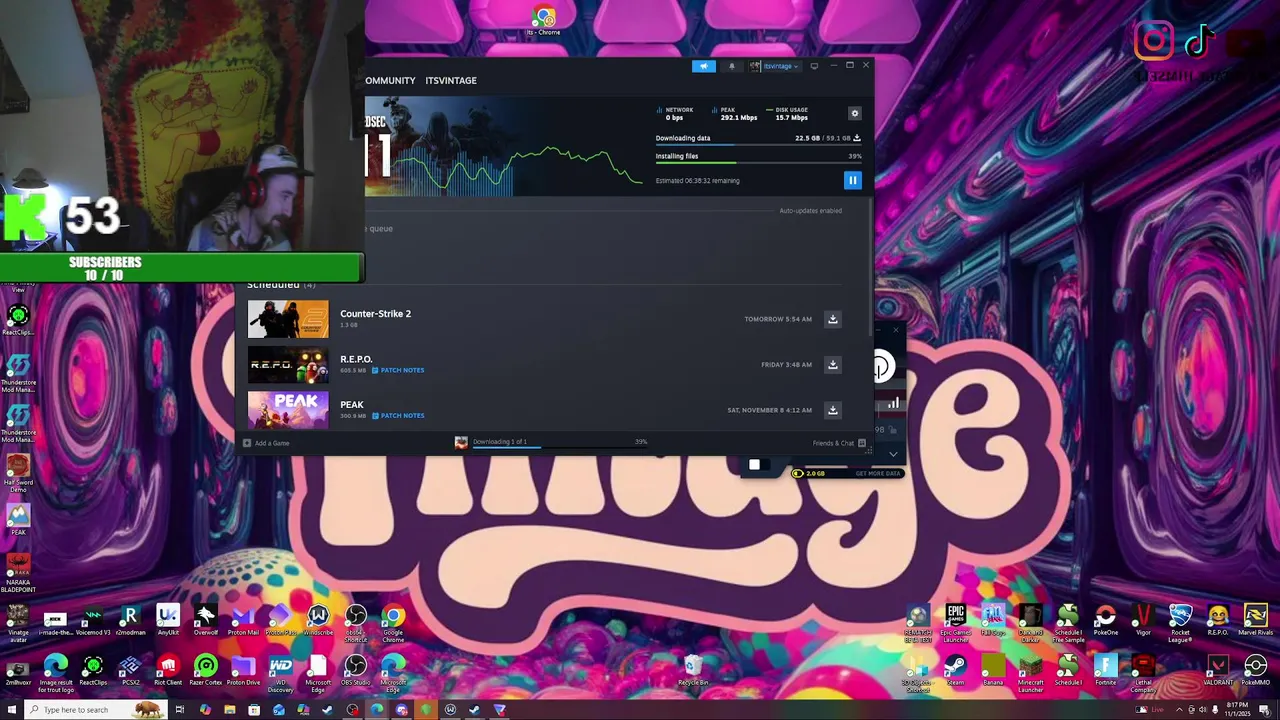This screenshot has height=720, width=1280.
Task: Open Steam notifications bell
Action: [x=731, y=66]
